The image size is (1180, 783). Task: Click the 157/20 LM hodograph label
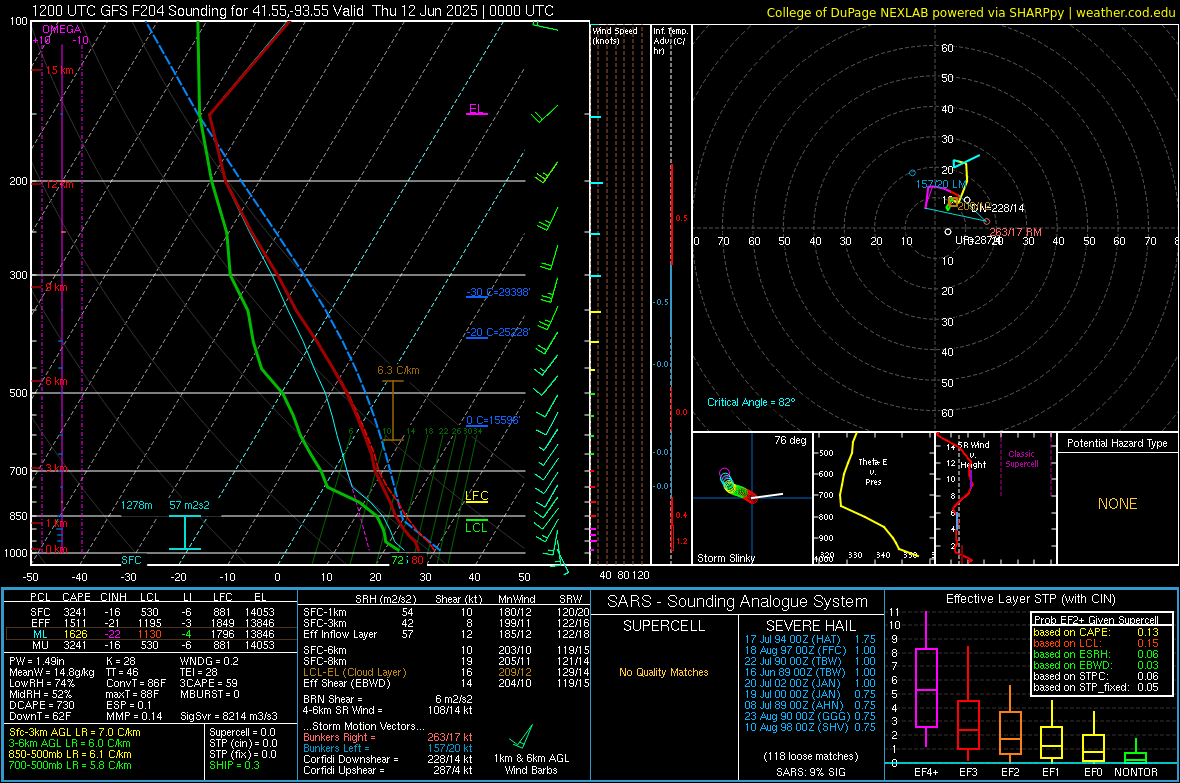pos(941,184)
